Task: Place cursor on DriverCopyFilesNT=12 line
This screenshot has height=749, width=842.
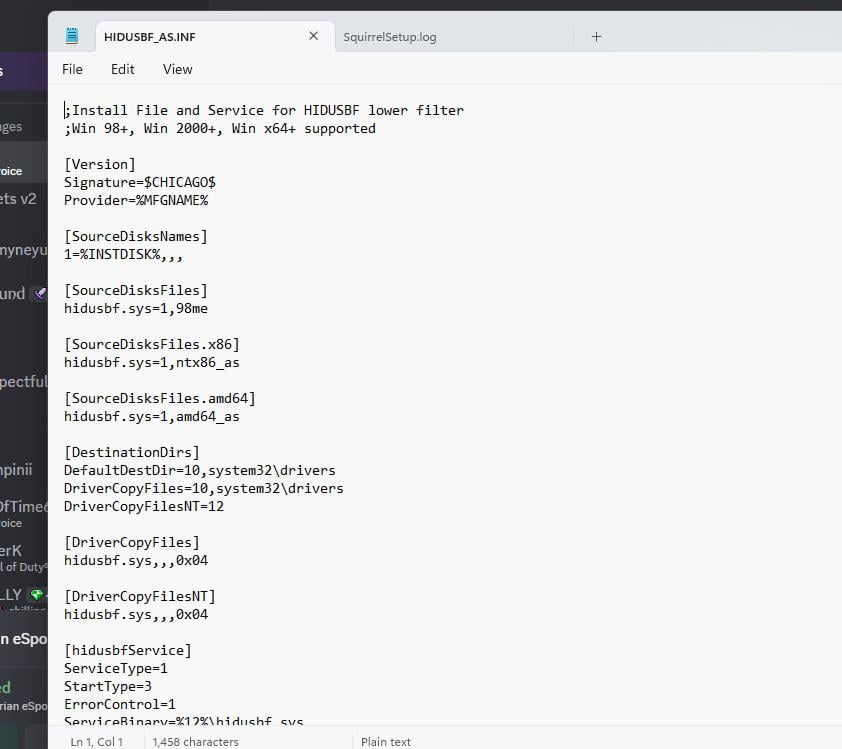Action: [144, 506]
